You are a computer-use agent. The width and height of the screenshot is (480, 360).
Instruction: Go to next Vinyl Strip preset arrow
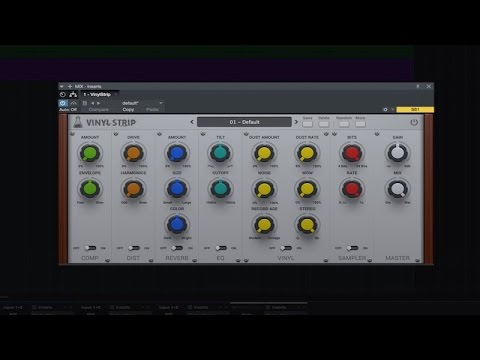pyautogui.click(x=296, y=122)
